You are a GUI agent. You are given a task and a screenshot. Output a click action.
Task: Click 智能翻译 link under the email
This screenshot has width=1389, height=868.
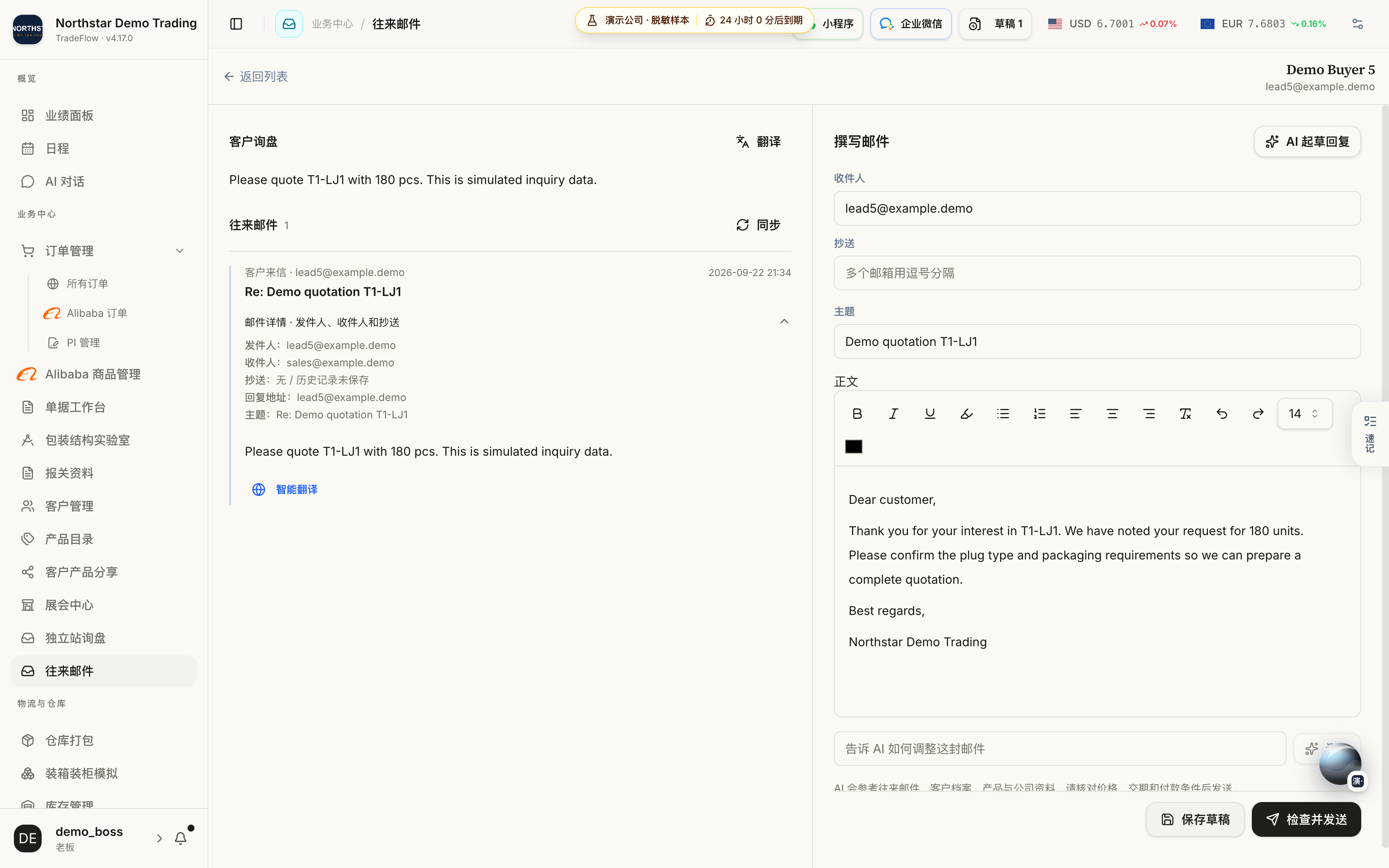pyautogui.click(x=285, y=489)
